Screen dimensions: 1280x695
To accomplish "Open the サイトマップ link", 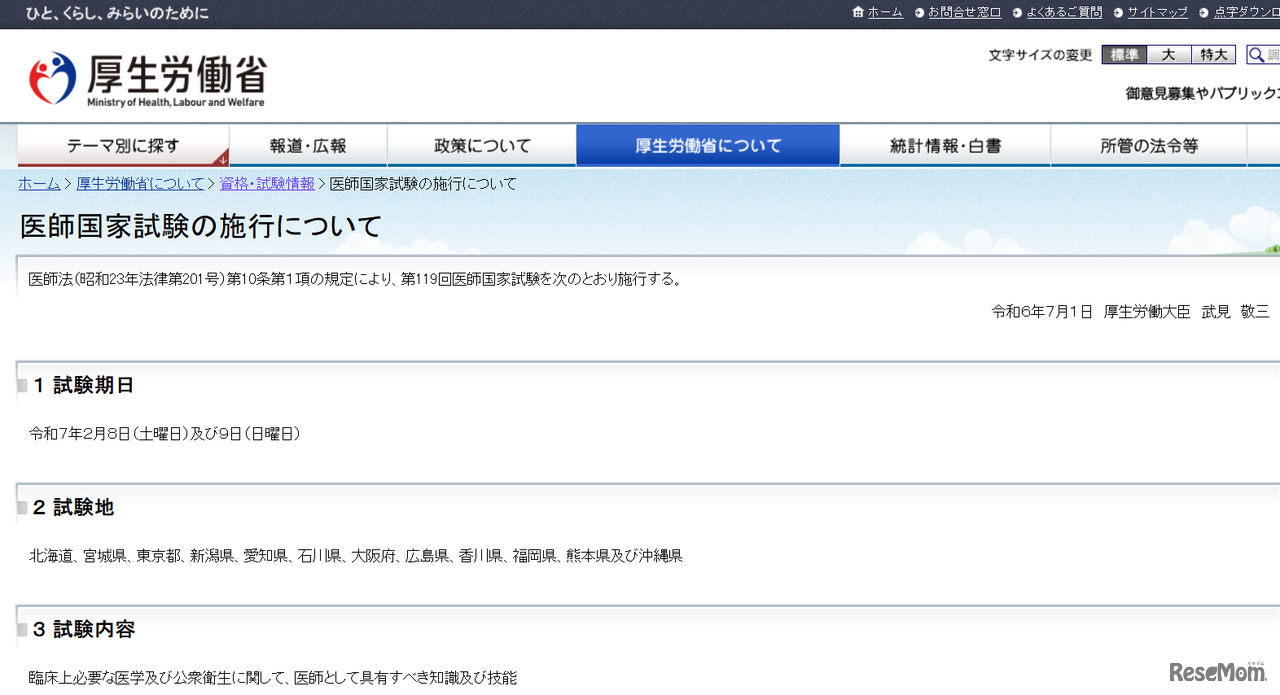I will pyautogui.click(x=1157, y=13).
